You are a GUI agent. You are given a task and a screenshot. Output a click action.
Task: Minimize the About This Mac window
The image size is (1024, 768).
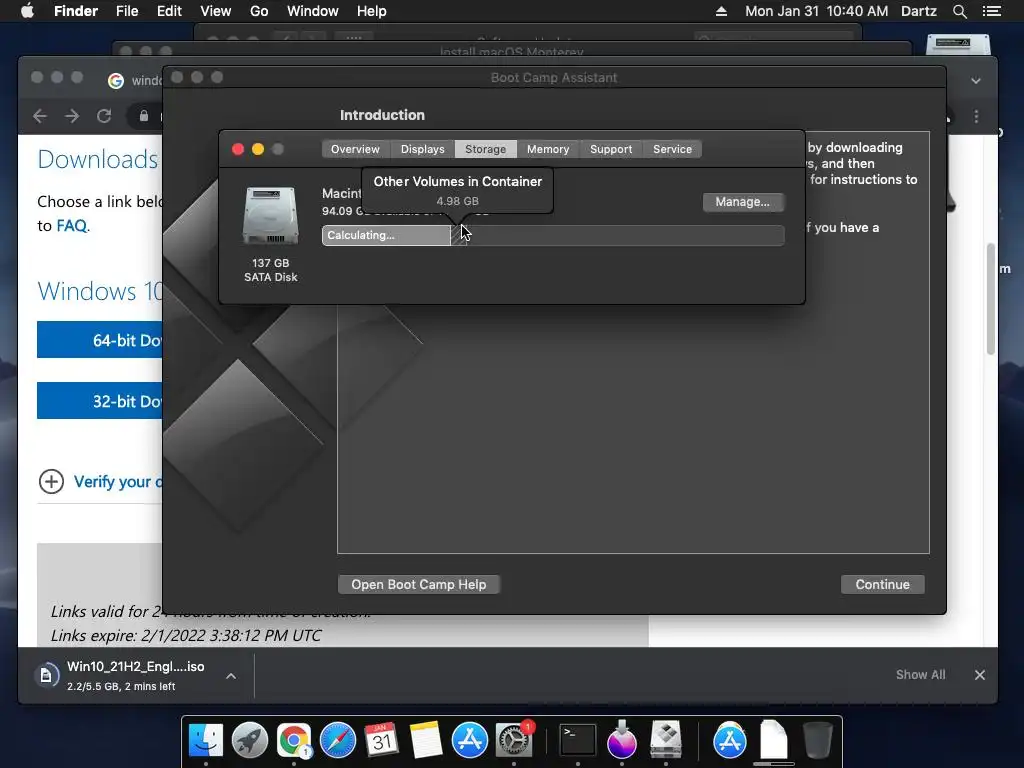(258, 149)
